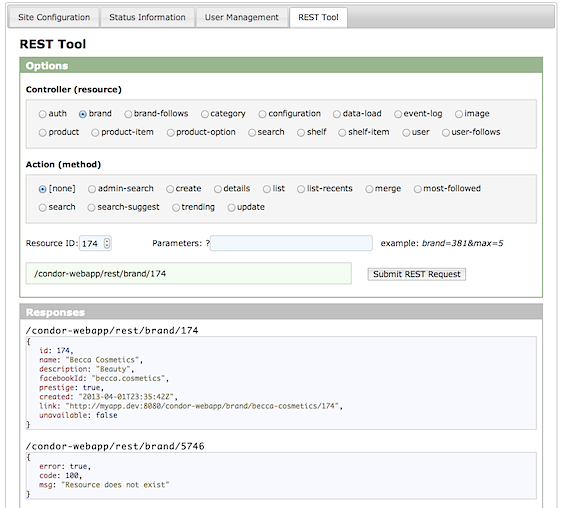563x508 pixels.
Task: Select the list action radio
Action: coord(266,189)
